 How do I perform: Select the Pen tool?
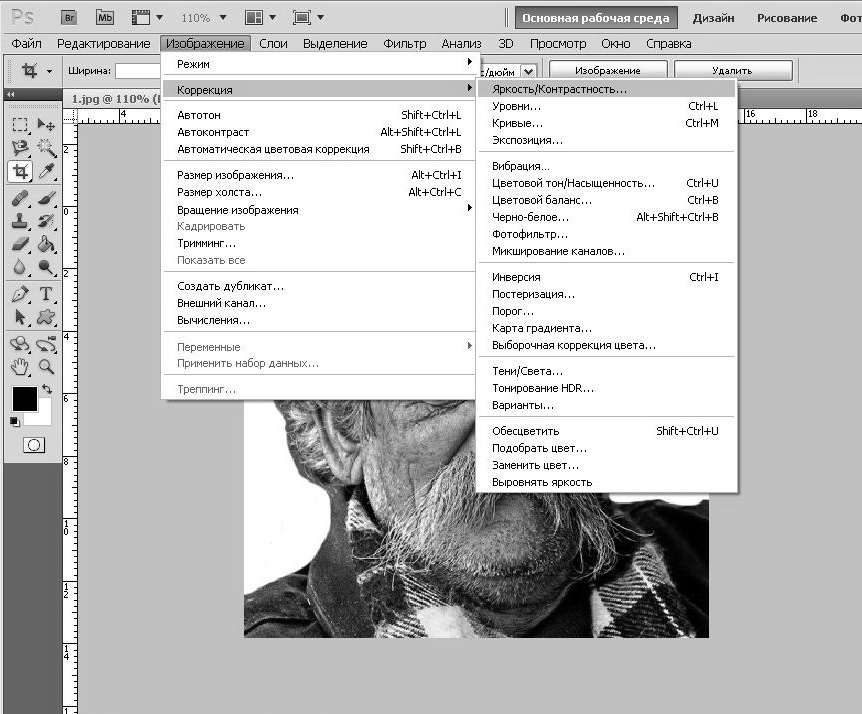(x=20, y=294)
